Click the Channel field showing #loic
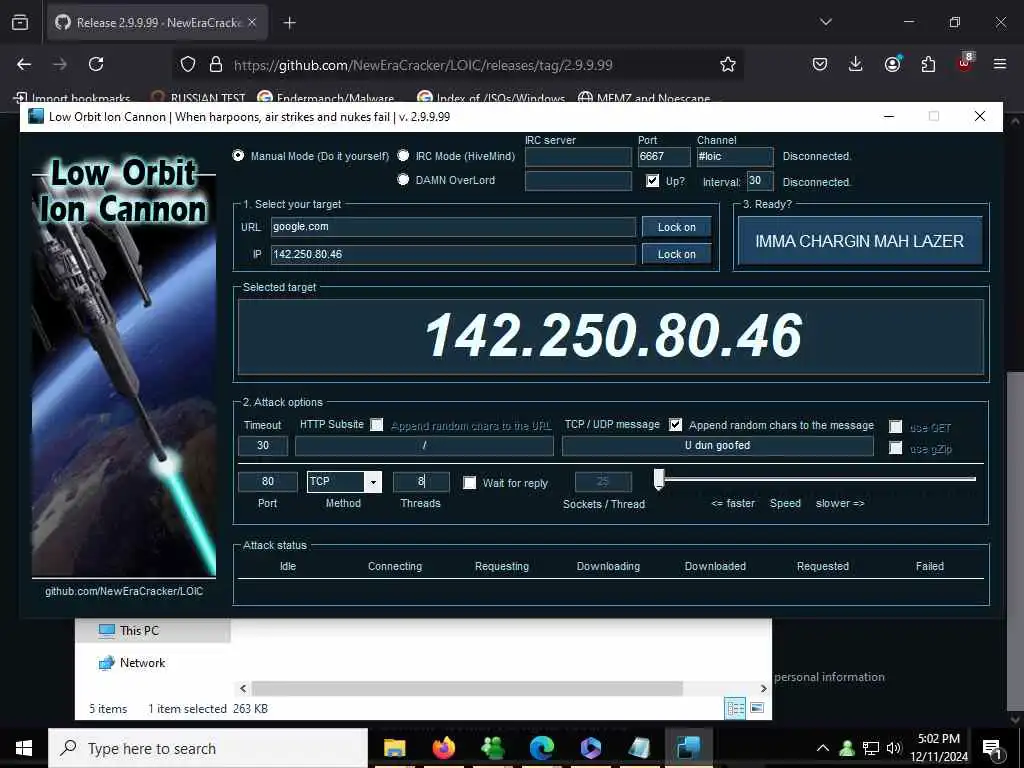The image size is (1024, 768). pos(735,157)
